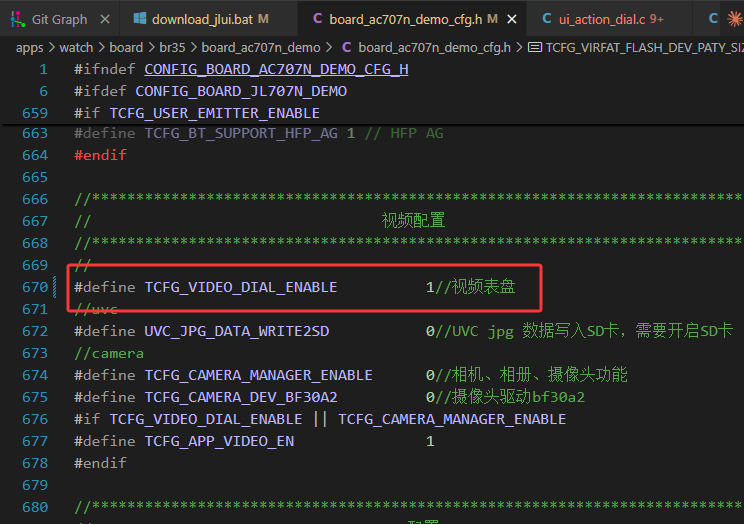Click TCFG_APP_VIDEO_EN on line 677

click(x=219, y=441)
